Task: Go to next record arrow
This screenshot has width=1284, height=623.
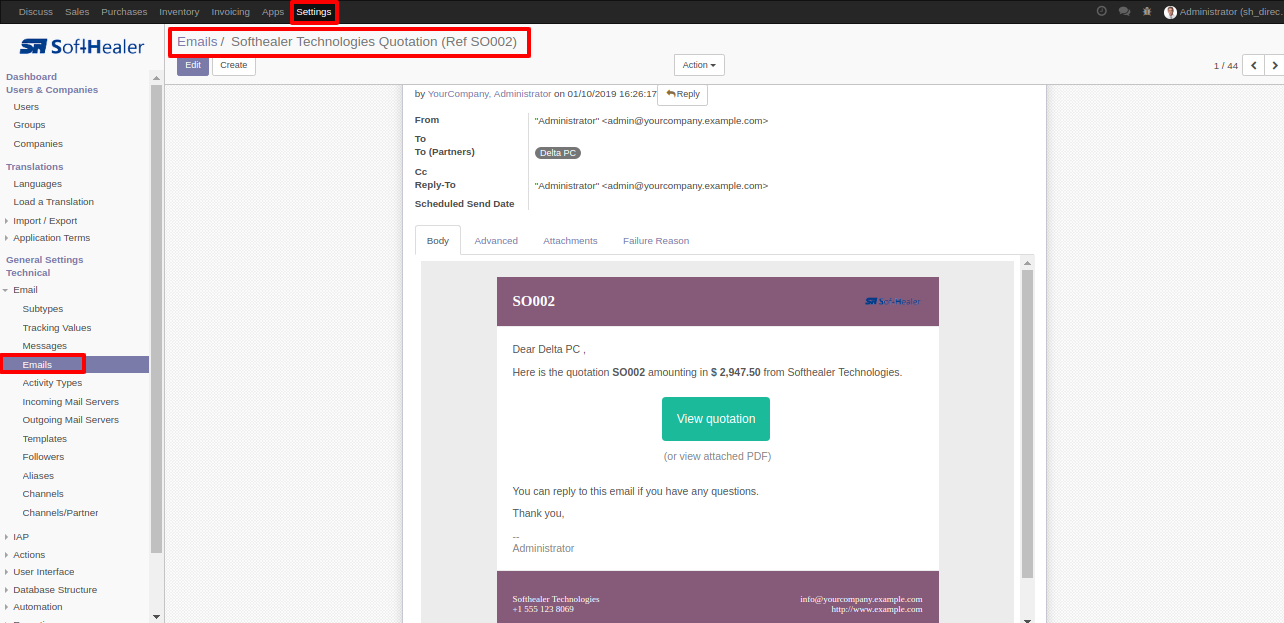Action: pos(1274,65)
